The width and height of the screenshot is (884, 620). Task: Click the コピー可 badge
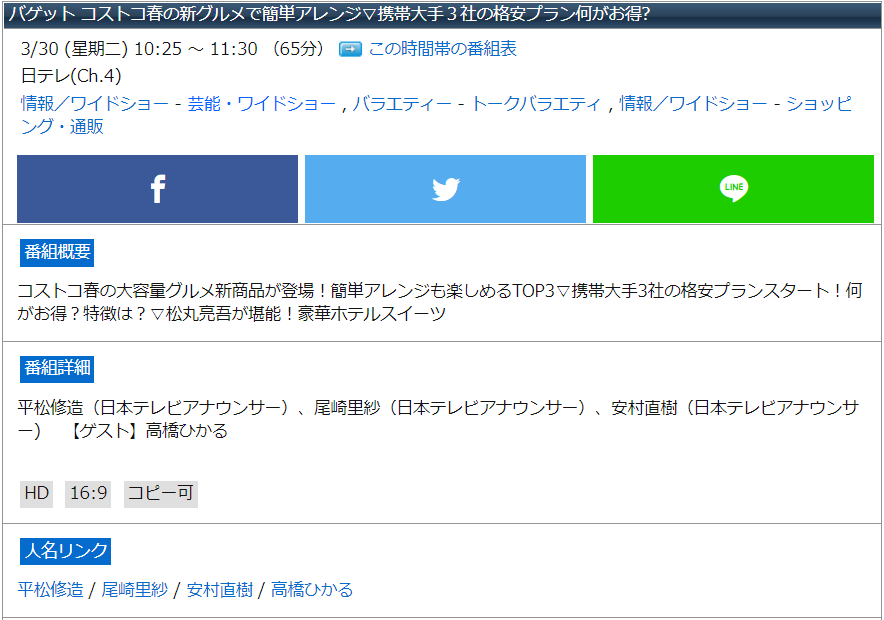(160, 494)
